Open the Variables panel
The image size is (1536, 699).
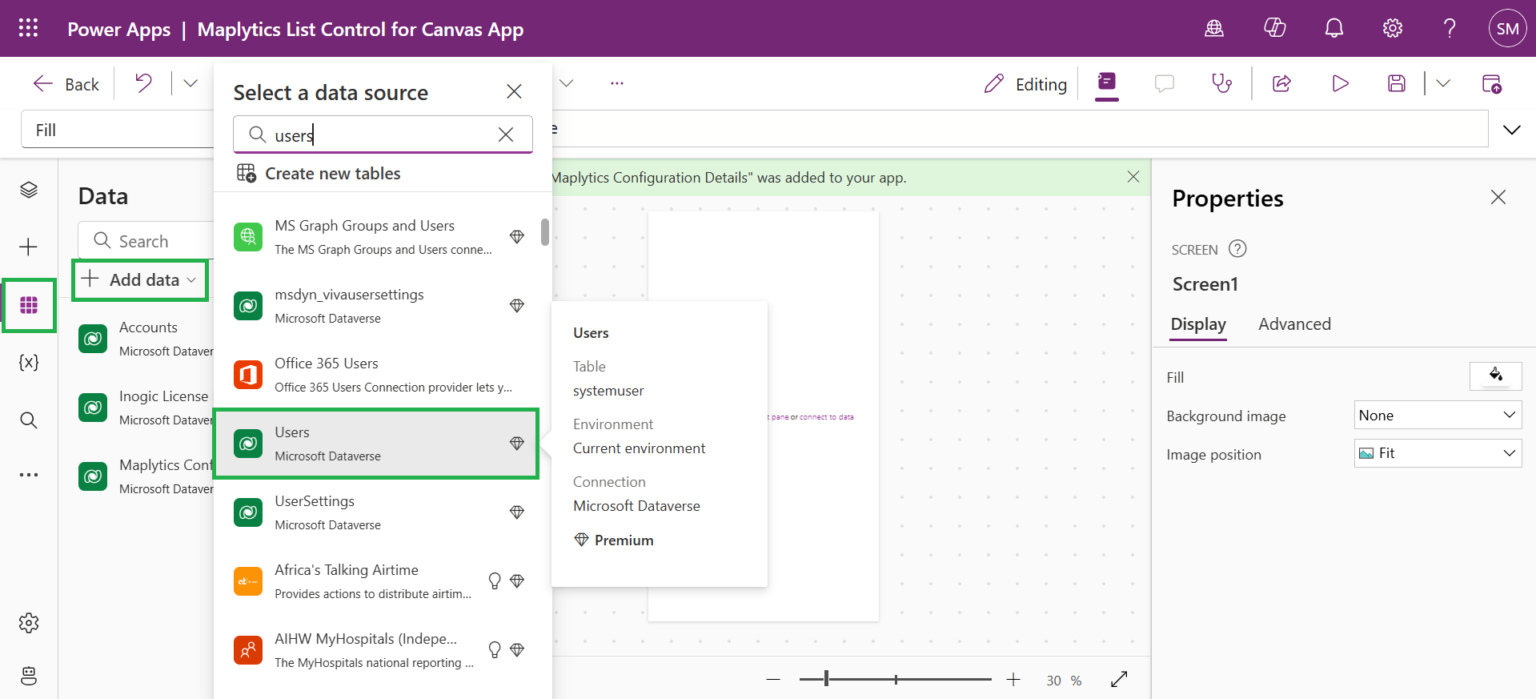[x=28, y=362]
